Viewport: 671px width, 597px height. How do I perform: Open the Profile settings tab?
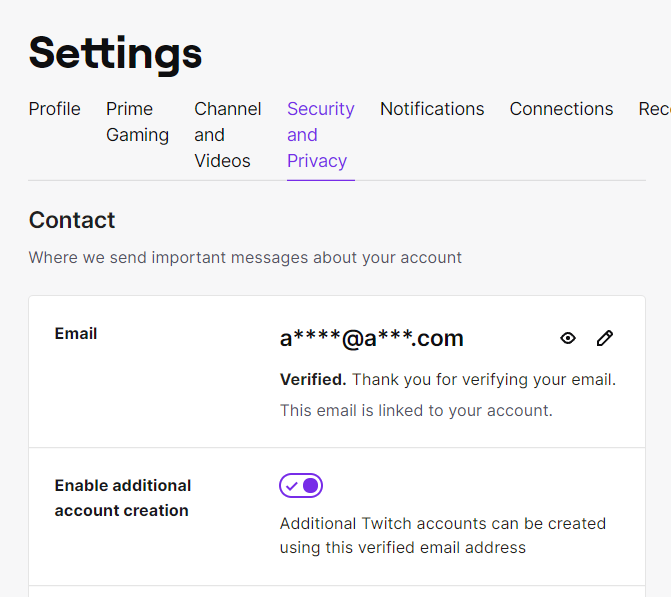(x=54, y=109)
